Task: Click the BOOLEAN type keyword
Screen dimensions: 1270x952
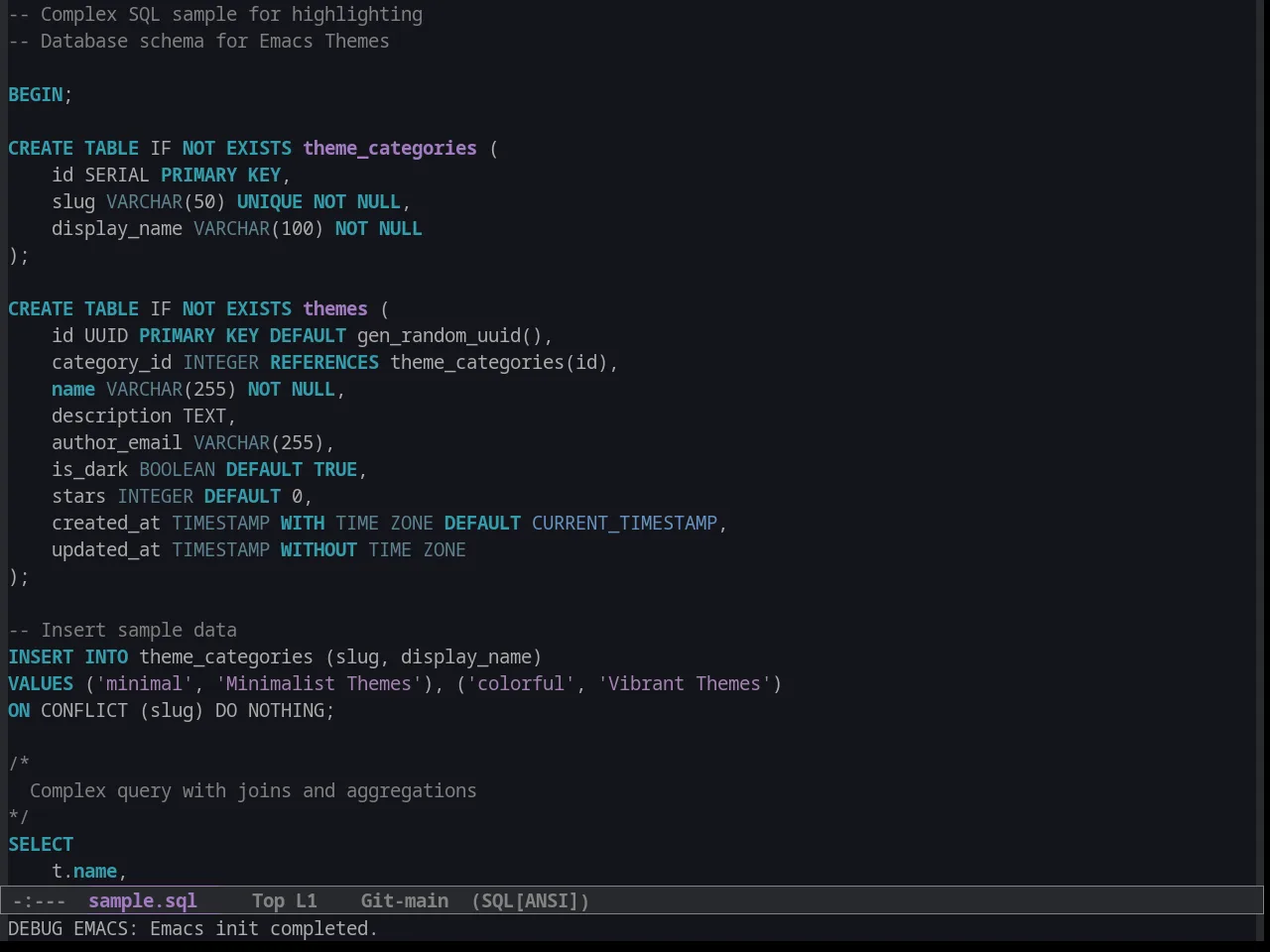Action: click(177, 469)
